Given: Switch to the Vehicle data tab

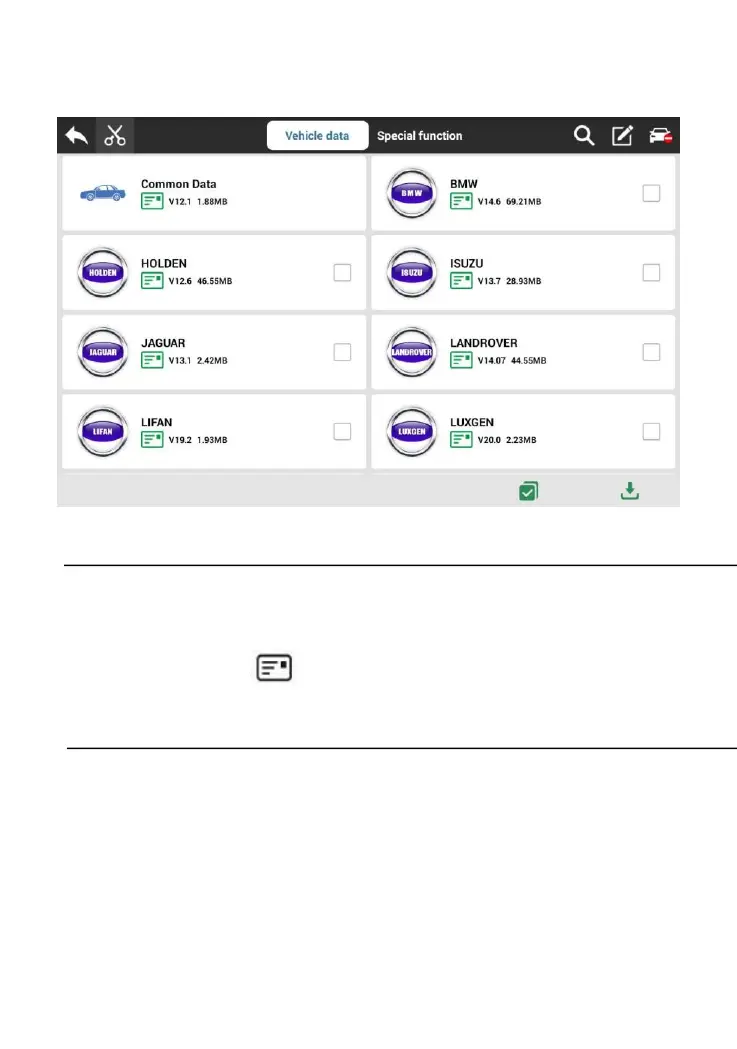Looking at the screenshot, I should point(317,136).
